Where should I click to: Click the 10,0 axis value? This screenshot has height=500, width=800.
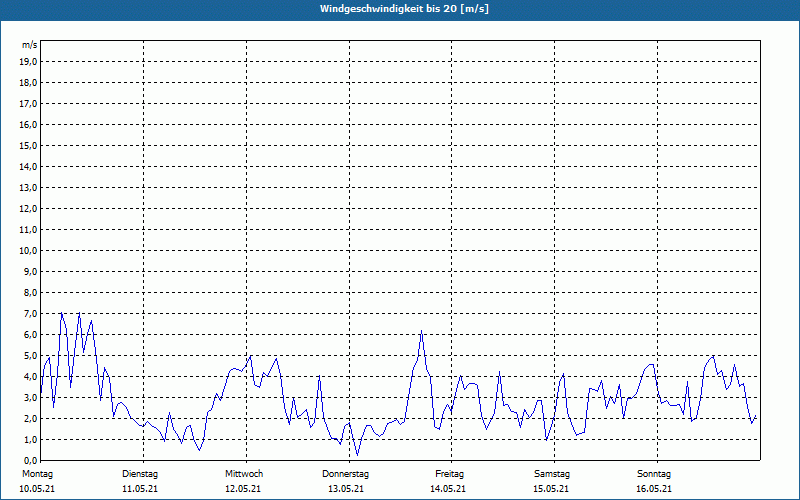coord(28,251)
